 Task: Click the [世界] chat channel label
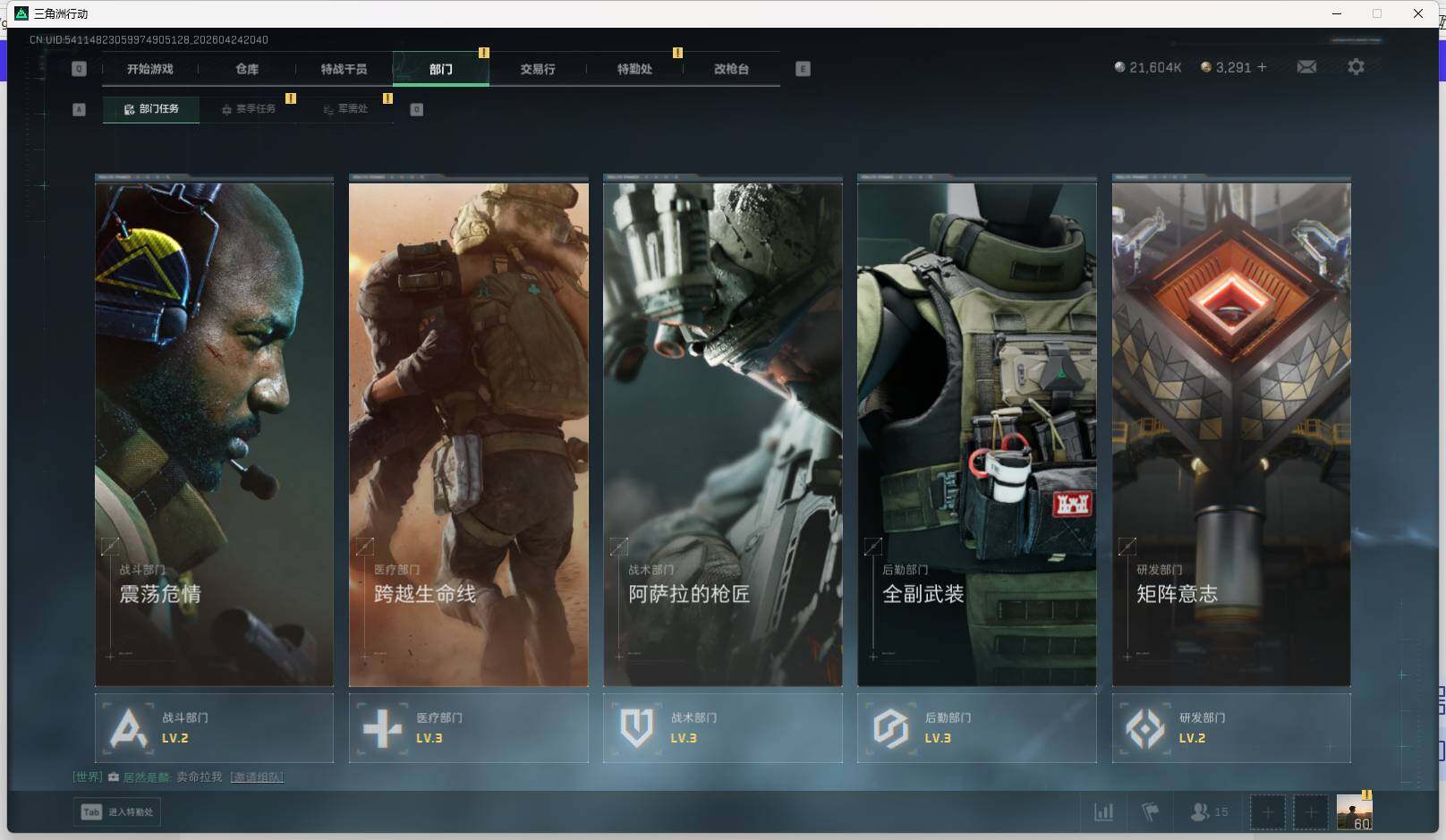[88, 777]
